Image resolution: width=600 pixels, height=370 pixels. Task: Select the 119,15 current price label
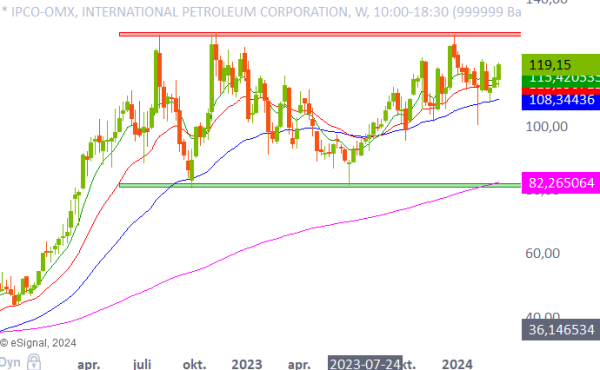tap(561, 65)
